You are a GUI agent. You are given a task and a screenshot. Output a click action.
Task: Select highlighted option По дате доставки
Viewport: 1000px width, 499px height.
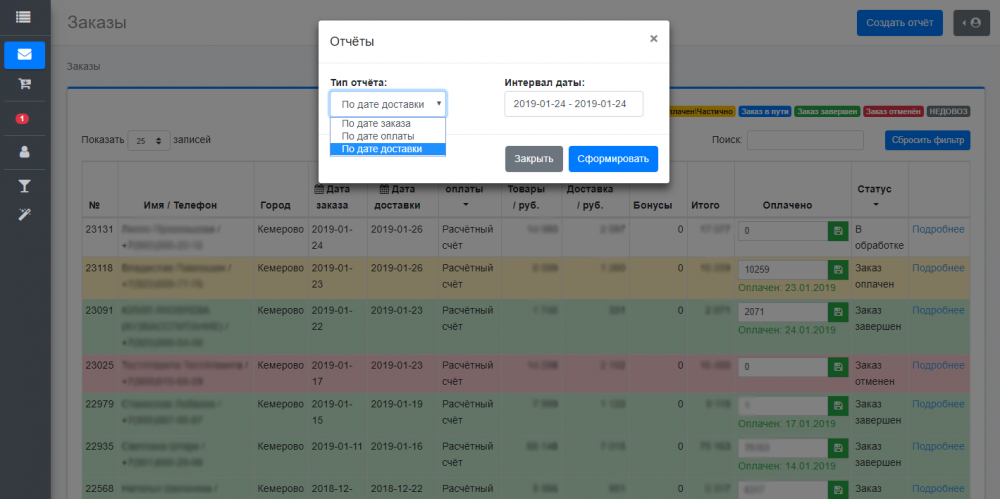388,149
